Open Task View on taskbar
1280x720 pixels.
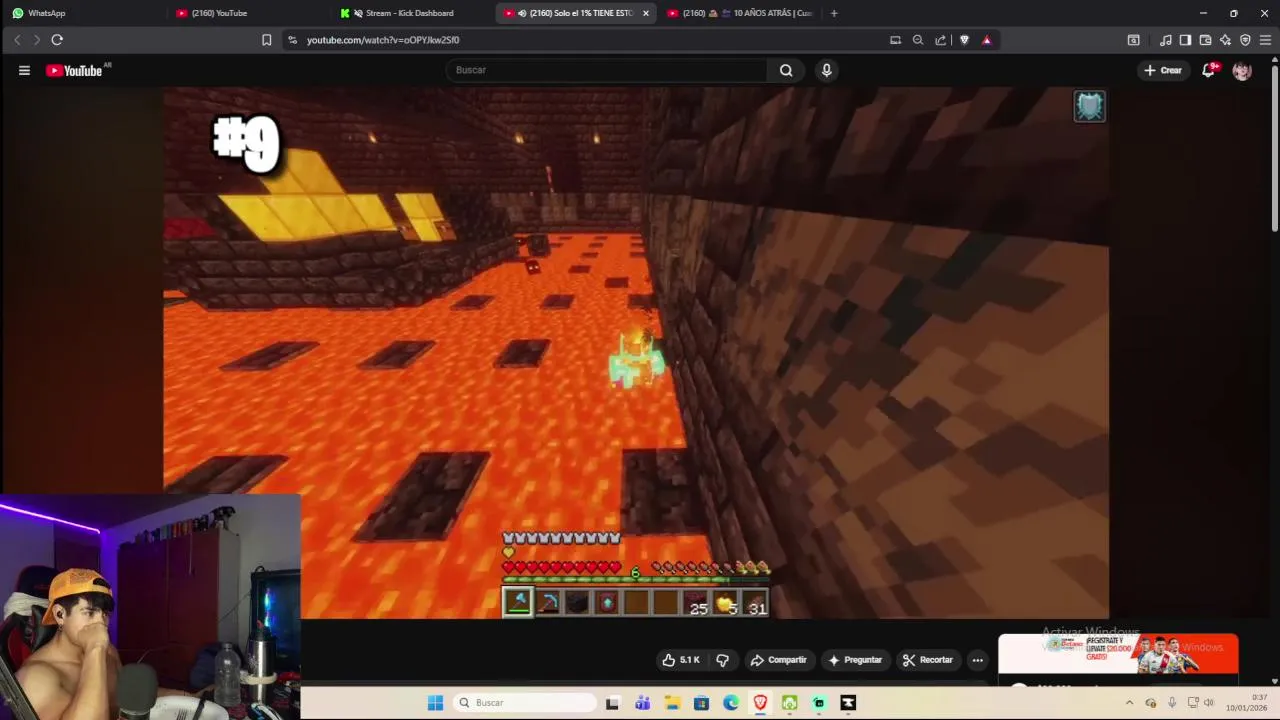click(x=612, y=703)
